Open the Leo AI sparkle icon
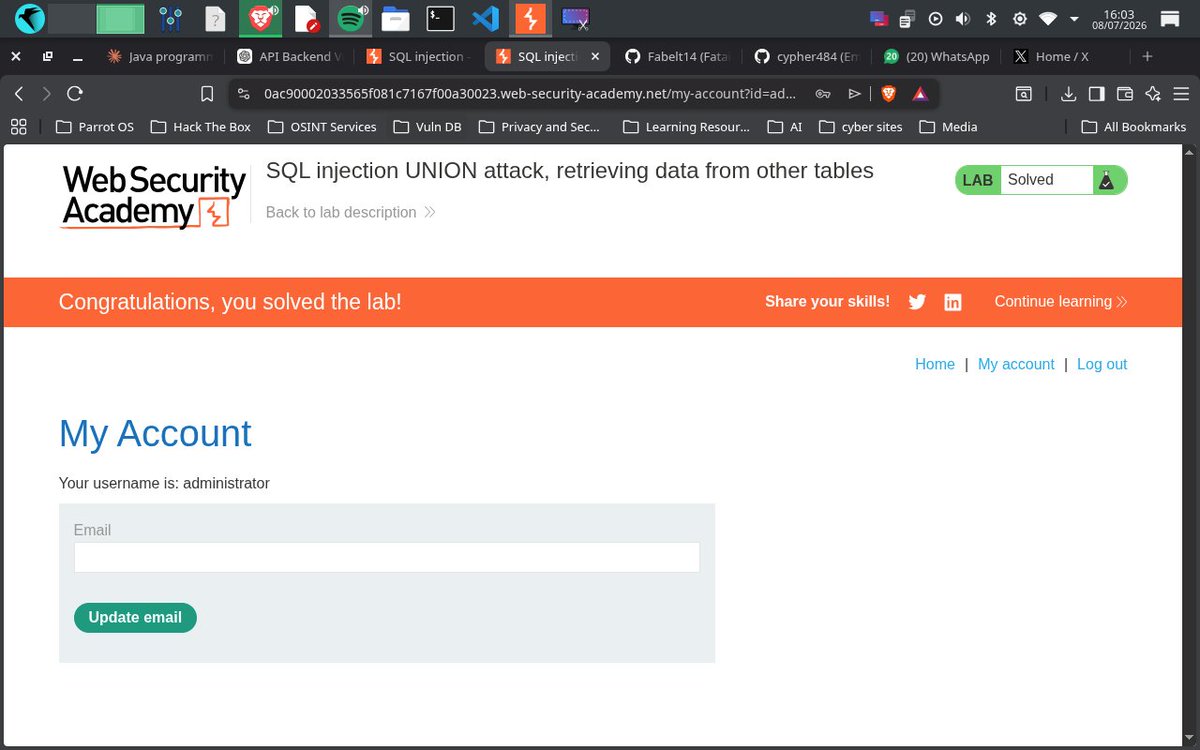 click(x=1153, y=94)
